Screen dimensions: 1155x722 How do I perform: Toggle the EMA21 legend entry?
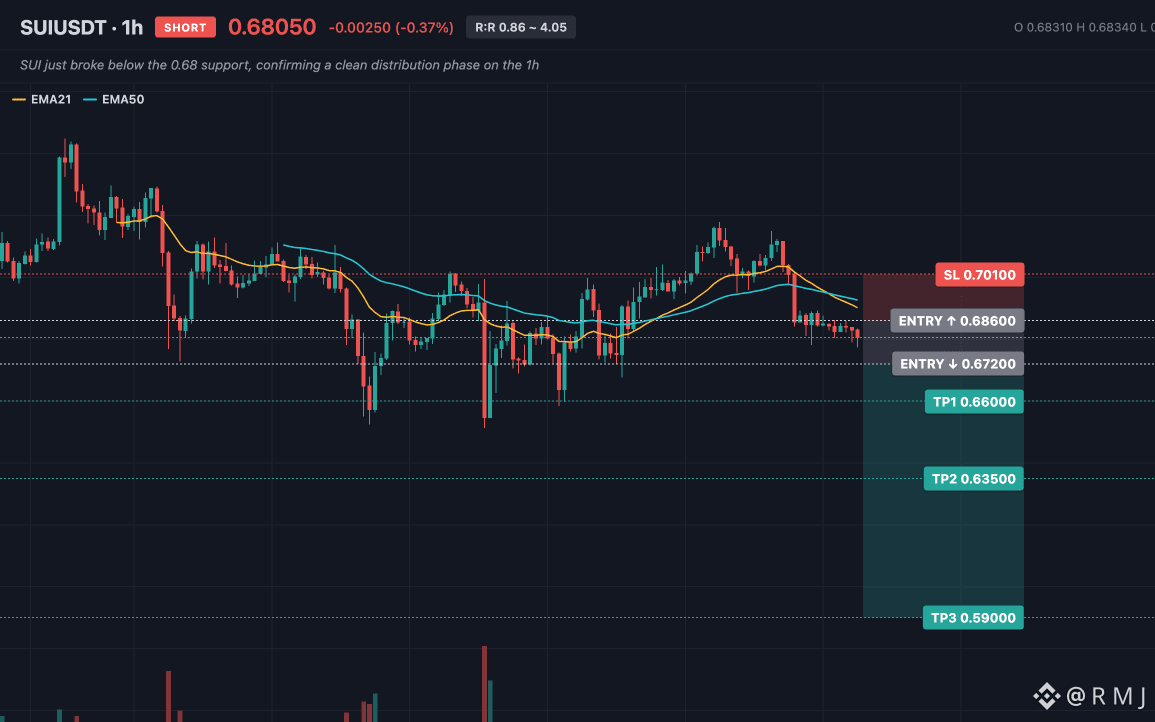click(x=42, y=99)
